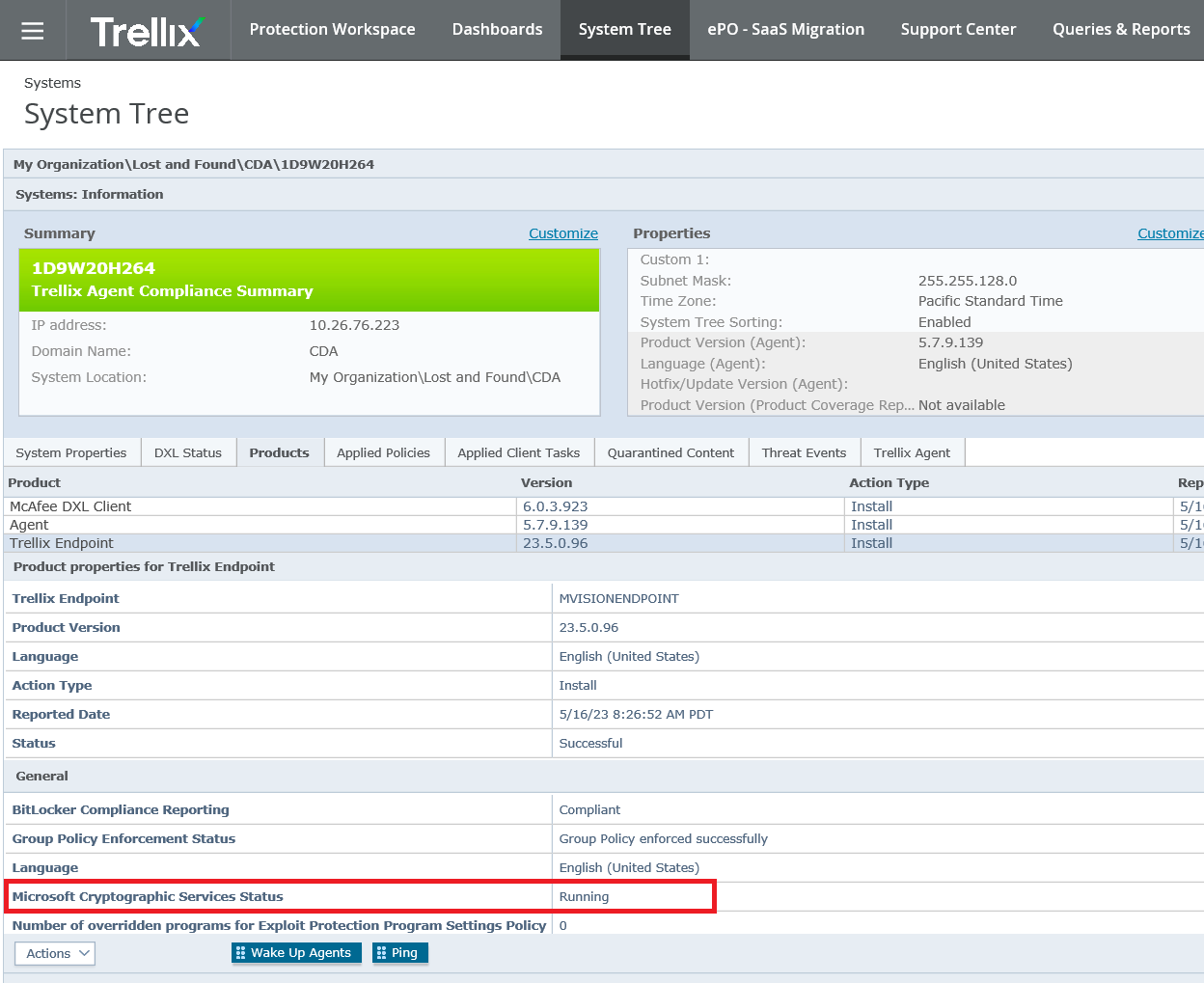Click Product column header
Viewport: 1204px width, 983px height.
[34, 482]
